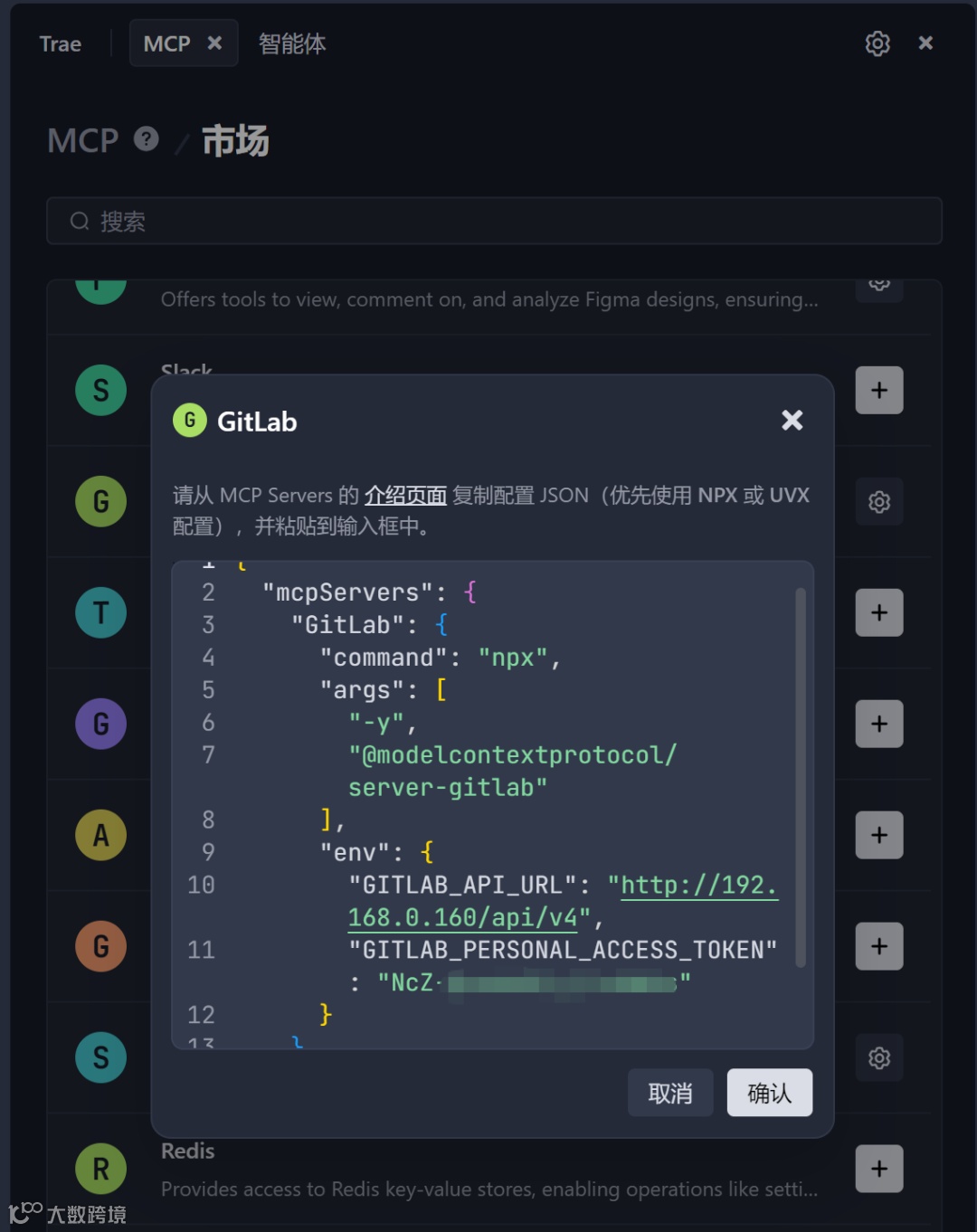
Task: Go back to MCP breadcrumb heading
Action: coord(83,140)
